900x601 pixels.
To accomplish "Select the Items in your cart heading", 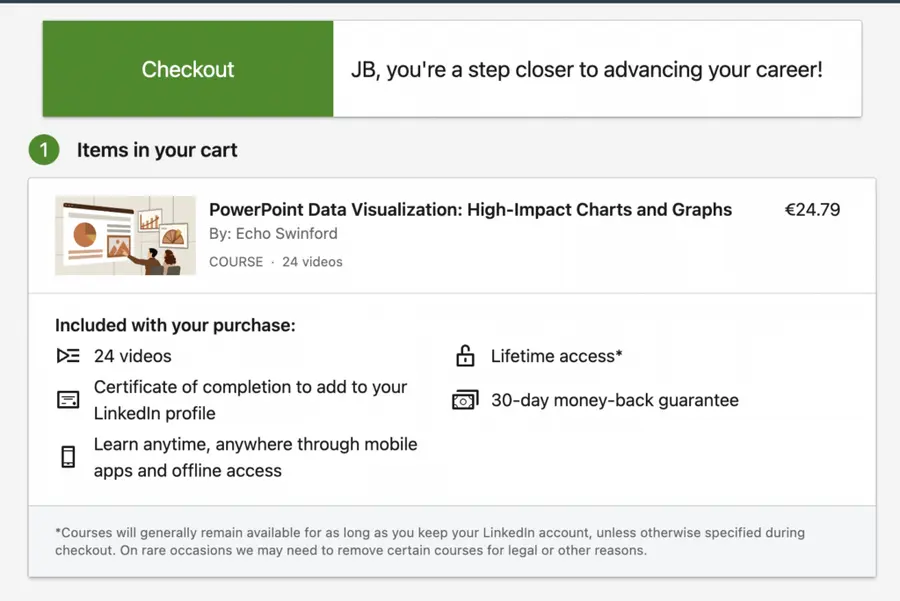I will pos(156,150).
